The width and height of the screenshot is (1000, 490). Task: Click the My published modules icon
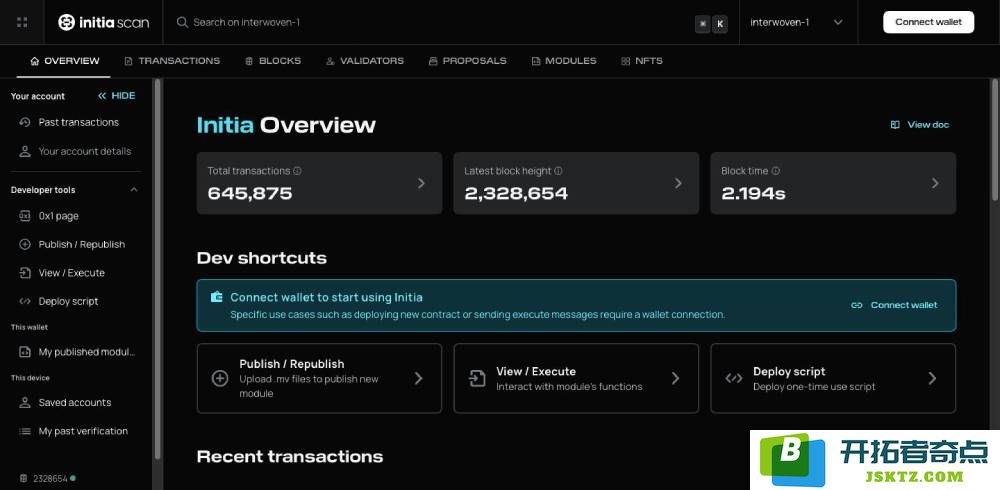25,352
